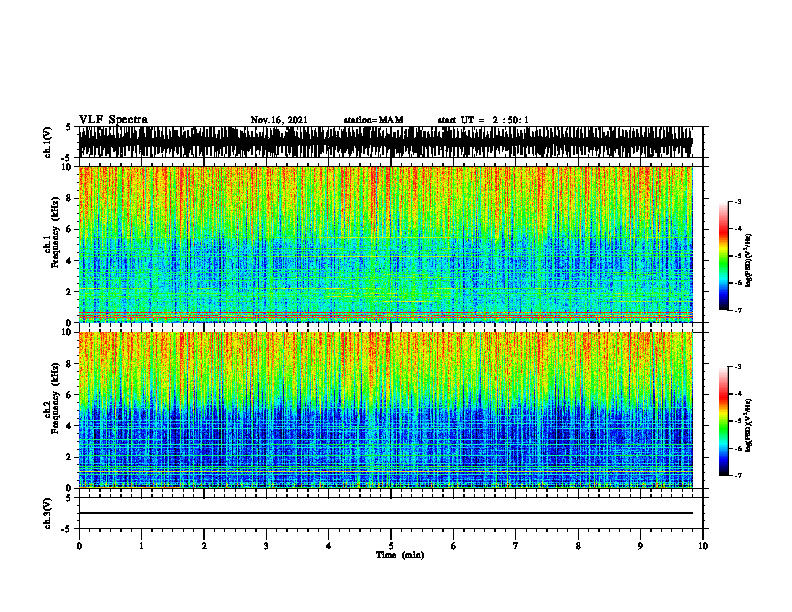792x612 pixels.
Task: Click the ch.1 spectrogram image
Action: (x=385, y=244)
